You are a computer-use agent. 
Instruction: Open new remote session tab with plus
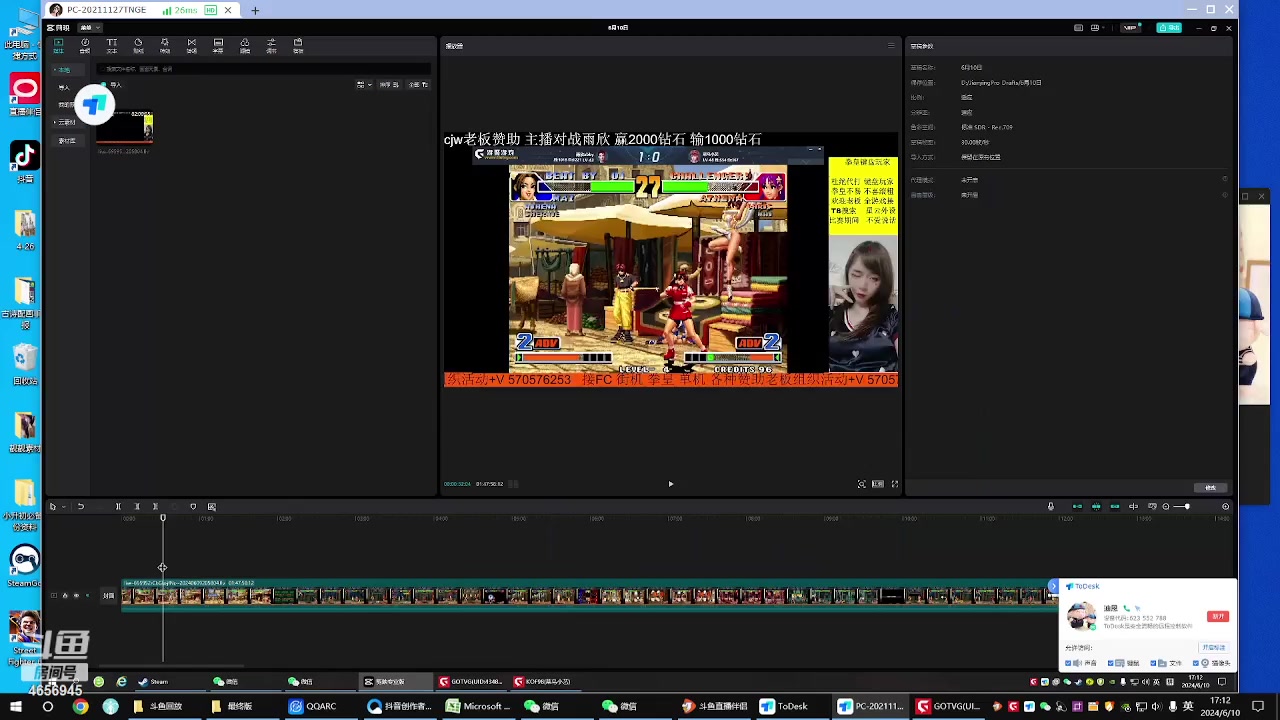(255, 10)
